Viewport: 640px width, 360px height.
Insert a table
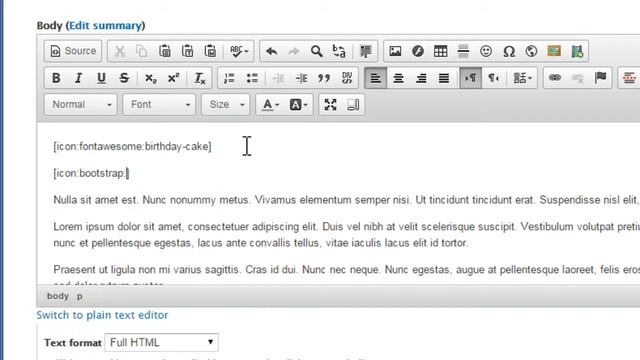pyautogui.click(x=440, y=51)
